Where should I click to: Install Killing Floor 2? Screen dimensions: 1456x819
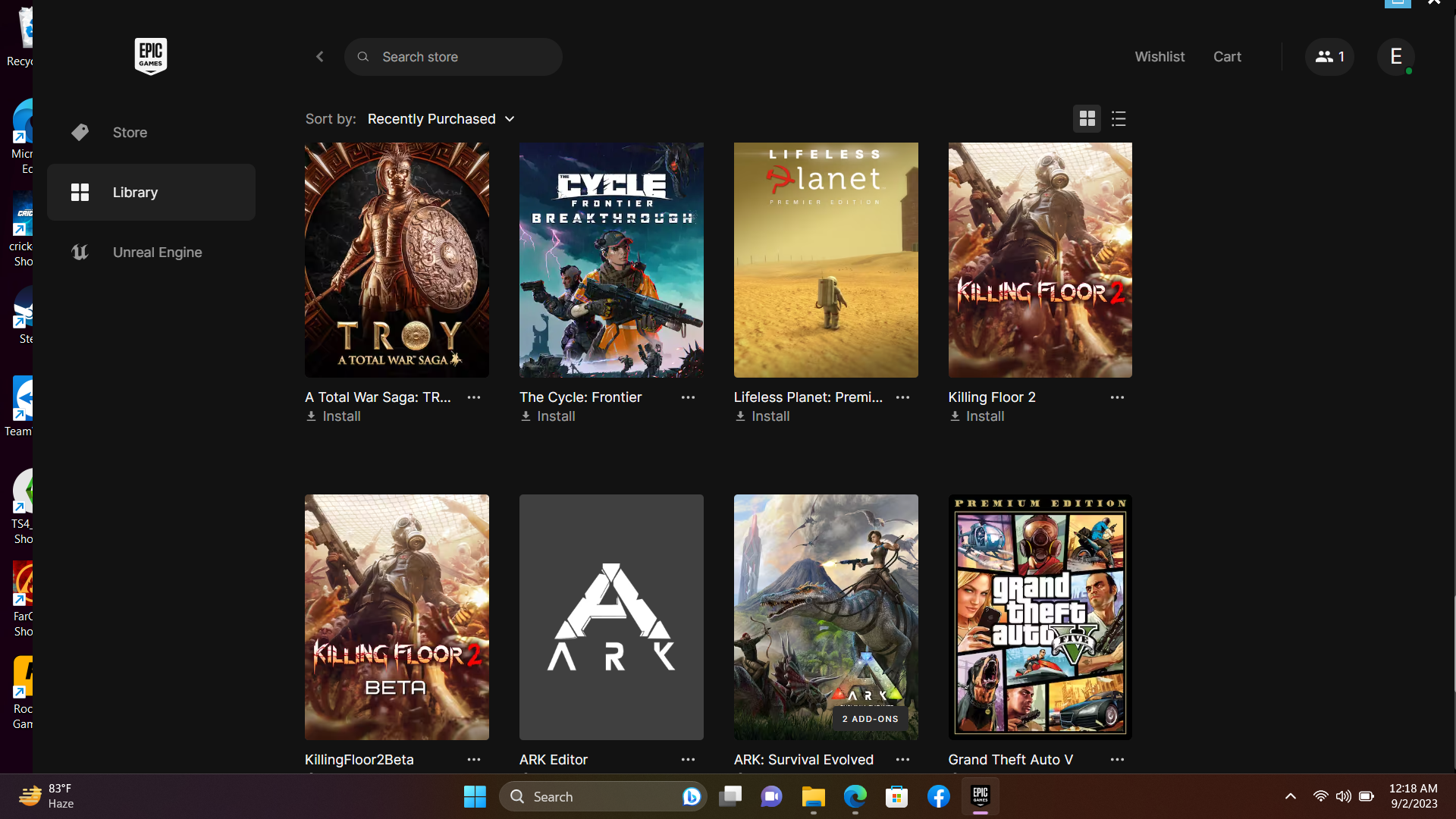(x=977, y=416)
